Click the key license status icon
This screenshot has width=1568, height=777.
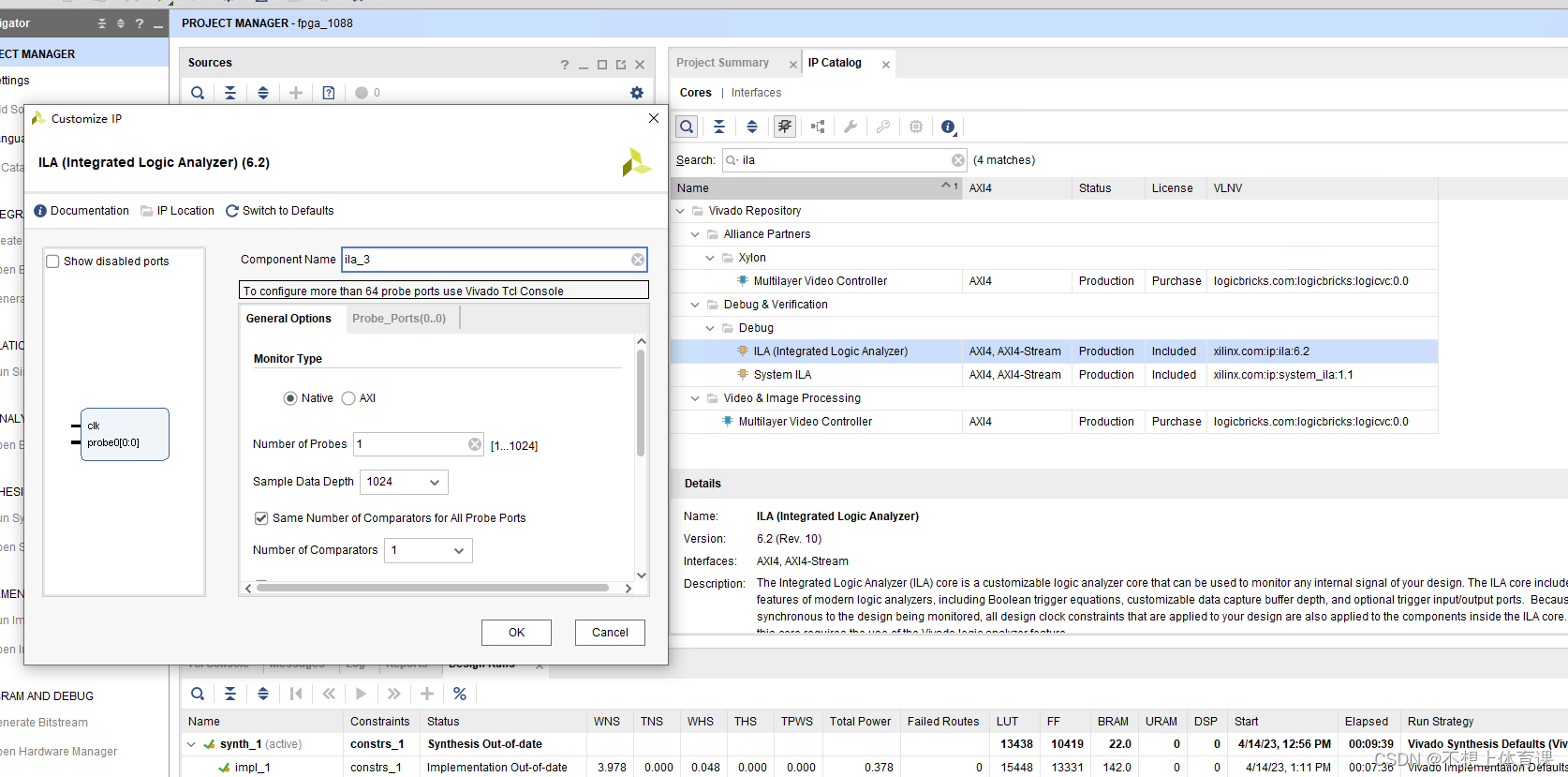(883, 127)
